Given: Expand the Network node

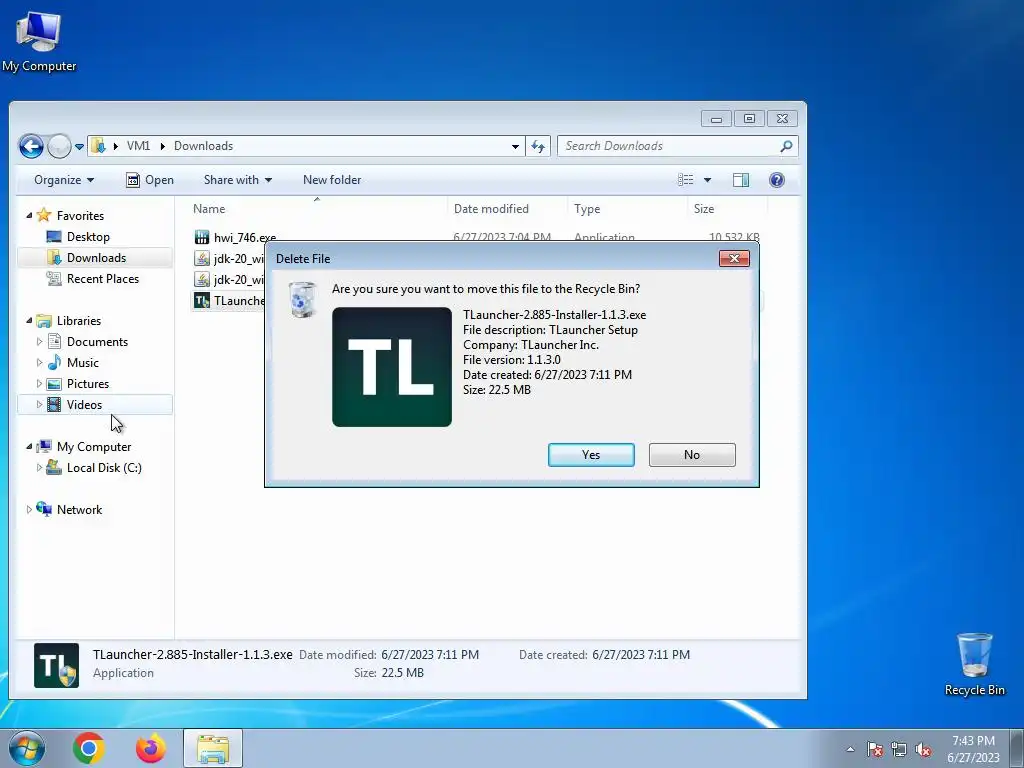Looking at the screenshot, I should click(x=29, y=509).
